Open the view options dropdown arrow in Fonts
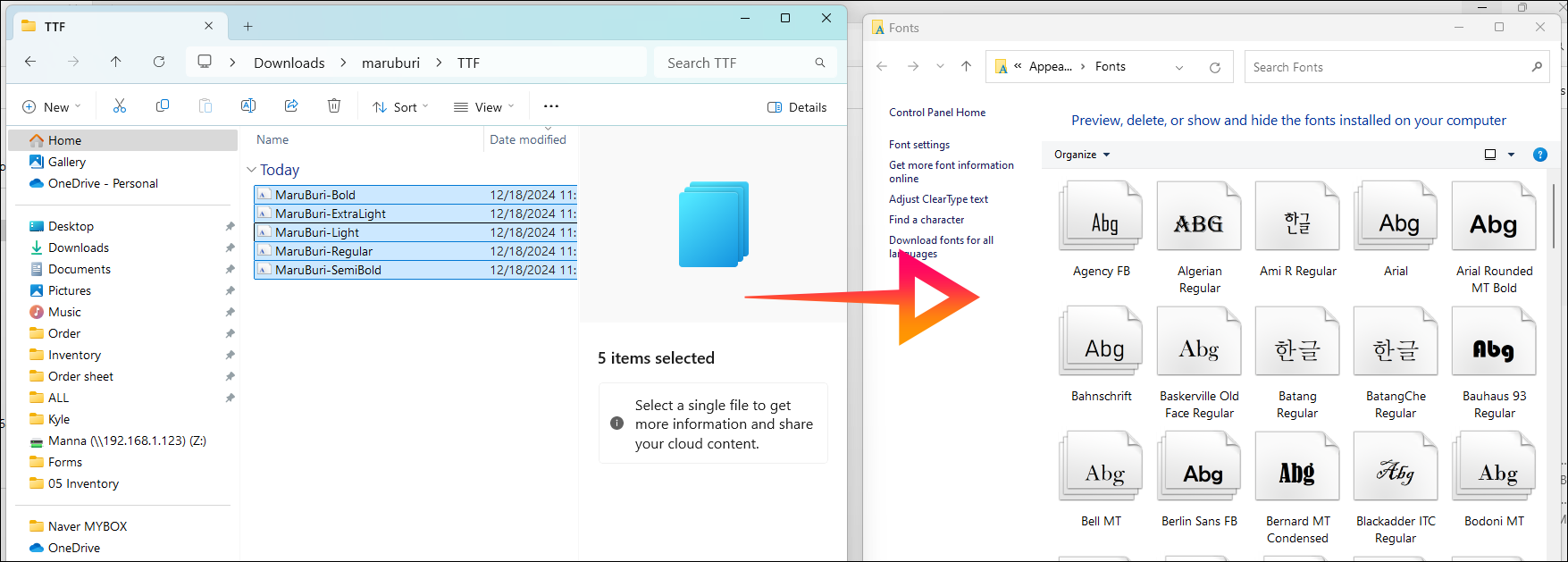 point(1512,155)
